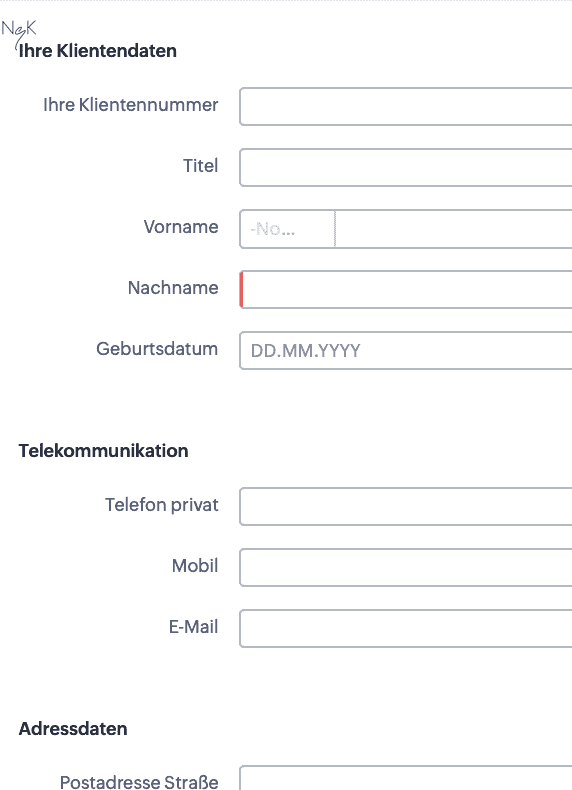Click the Geburtsdatum label text
The height and width of the screenshot is (790, 572).
tap(157, 349)
